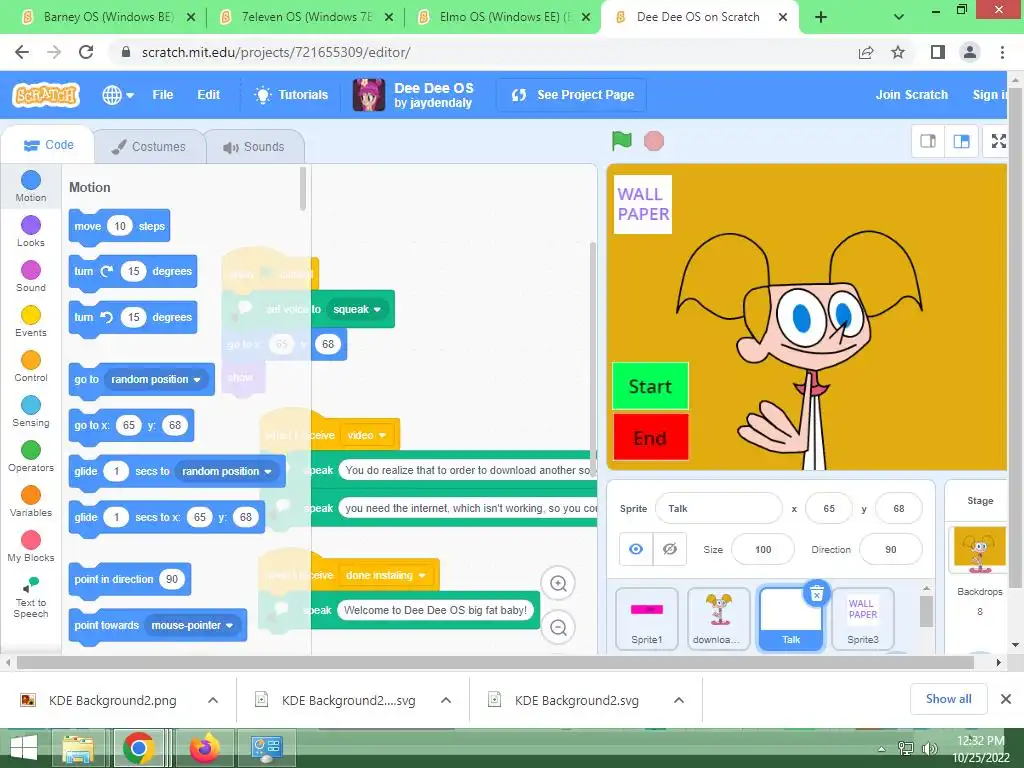Screen dimensions: 1024x768
Task: Switch to the Sounds tab
Action: [255, 147]
